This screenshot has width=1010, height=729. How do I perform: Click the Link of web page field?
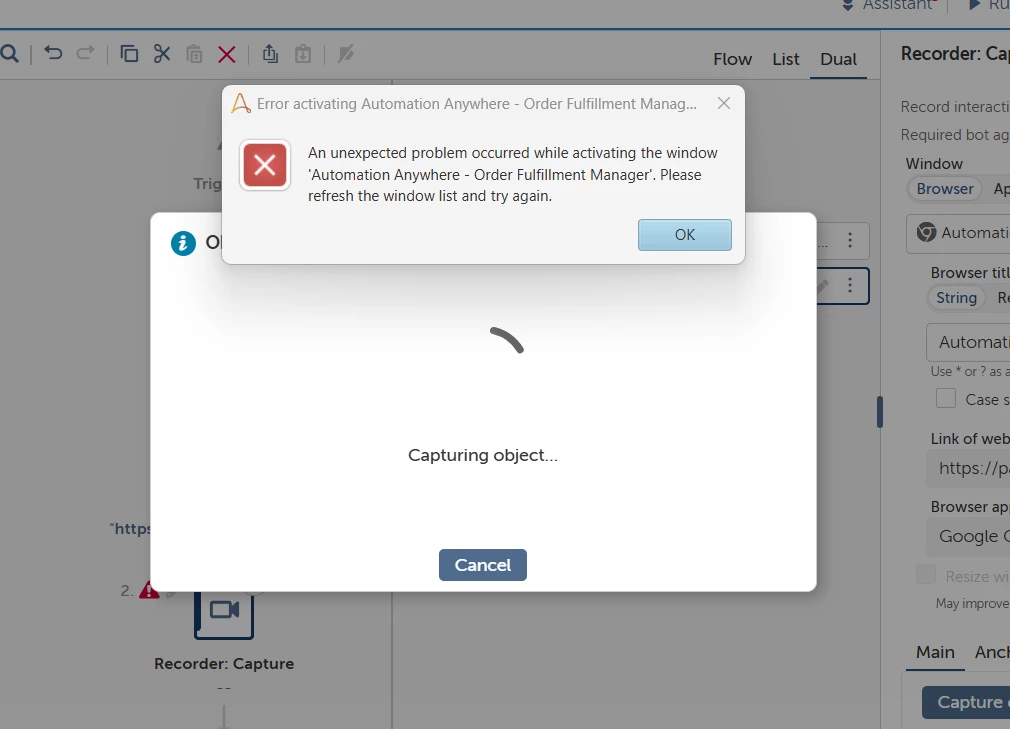click(x=969, y=468)
